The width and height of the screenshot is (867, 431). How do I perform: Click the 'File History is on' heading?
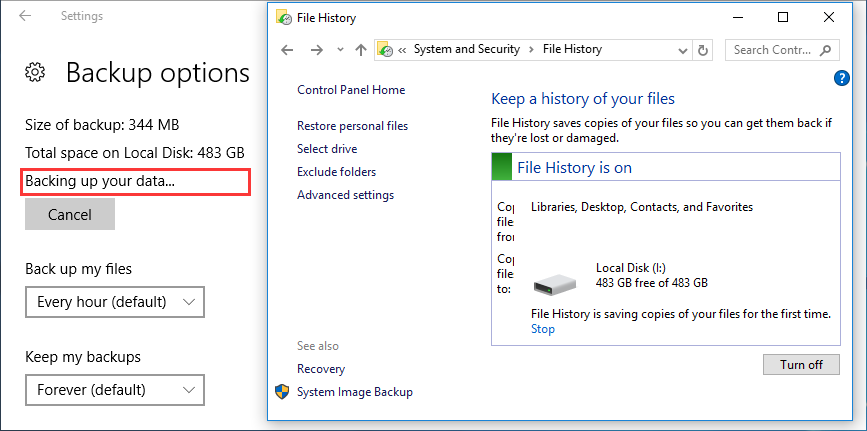click(x=574, y=168)
